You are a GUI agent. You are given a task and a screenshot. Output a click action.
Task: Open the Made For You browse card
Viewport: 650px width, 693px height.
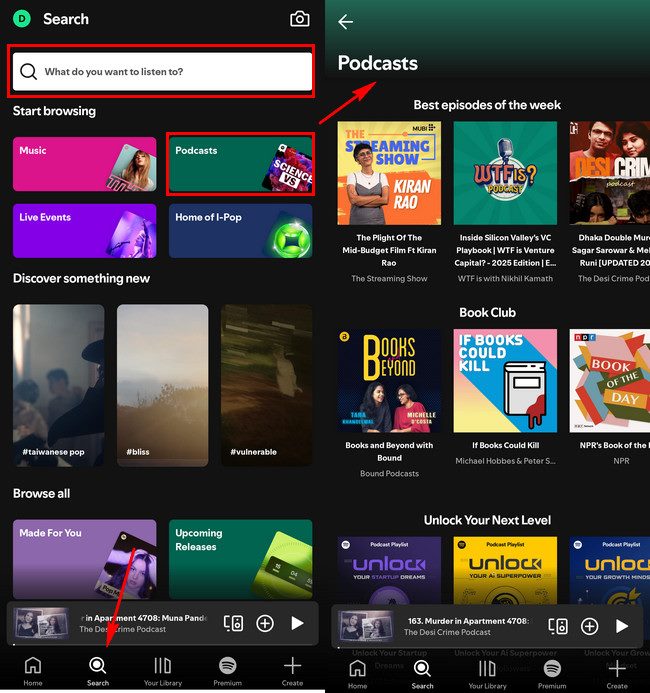click(84, 558)
